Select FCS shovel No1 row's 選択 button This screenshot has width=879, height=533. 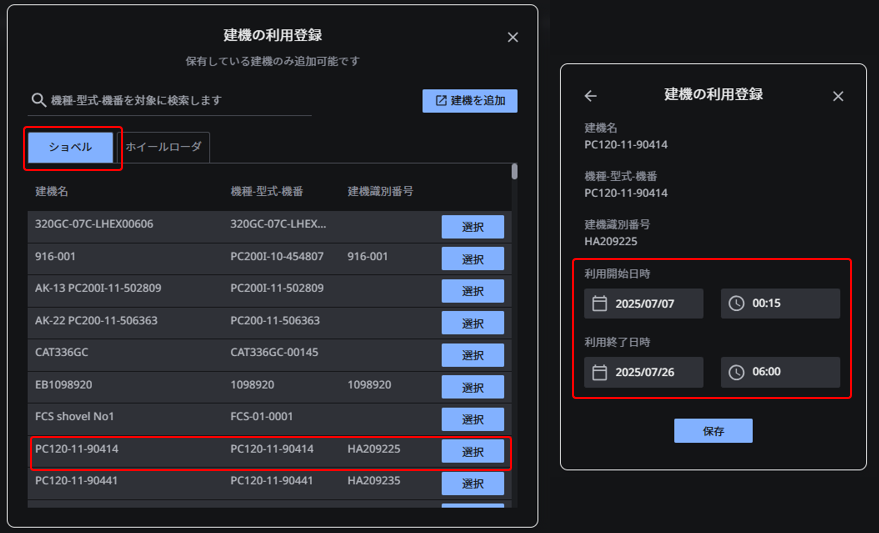pos(473,419)
